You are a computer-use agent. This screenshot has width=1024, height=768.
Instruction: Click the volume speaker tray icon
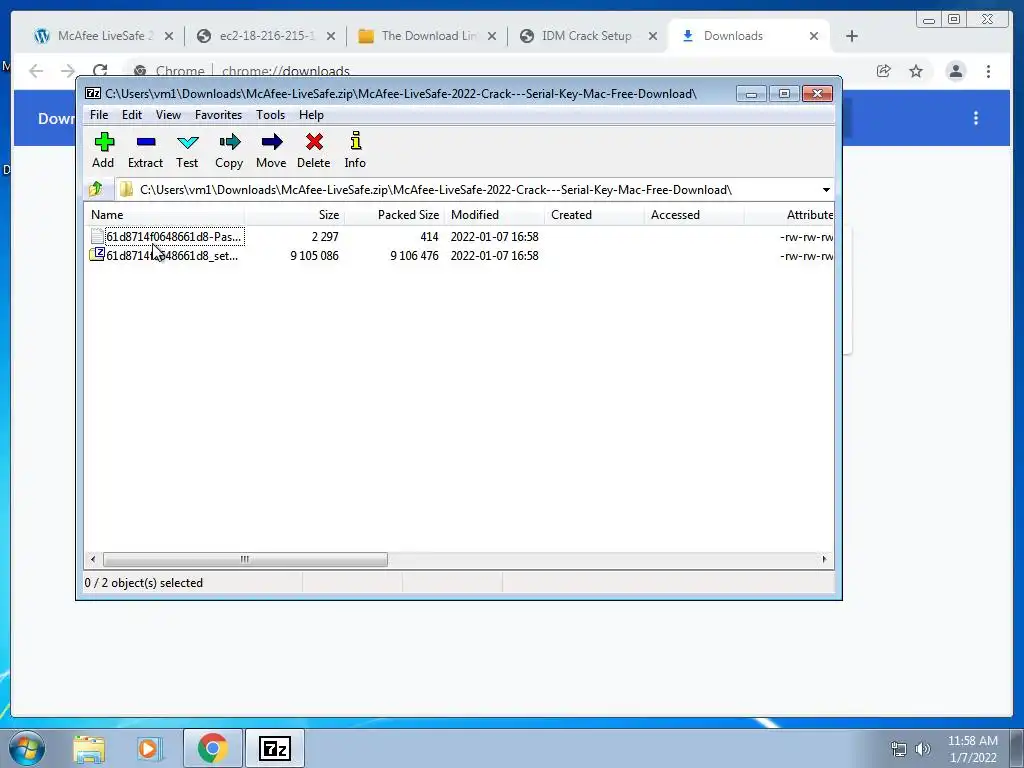point(923,749)
